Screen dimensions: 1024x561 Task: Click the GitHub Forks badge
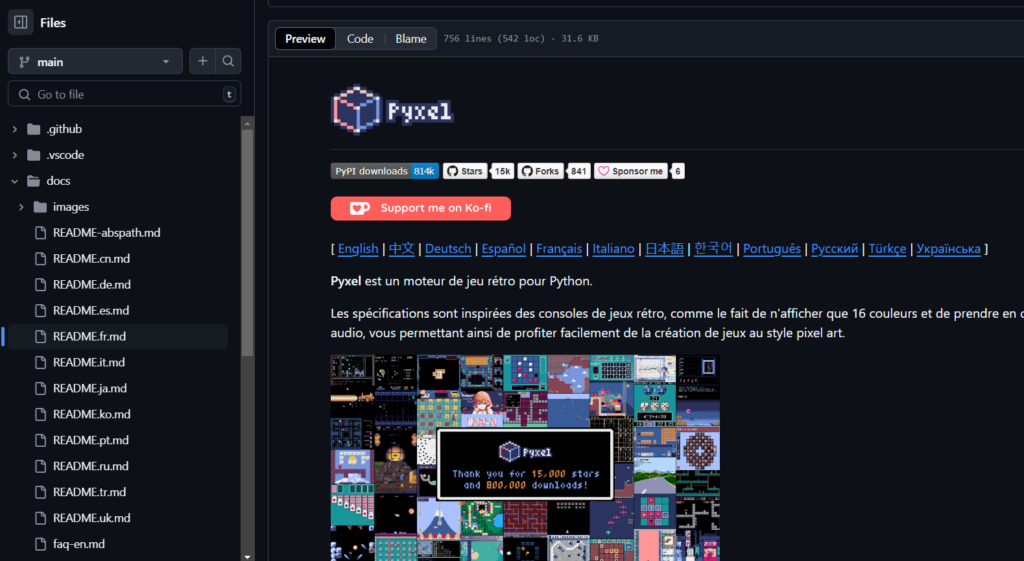[540, 171]
